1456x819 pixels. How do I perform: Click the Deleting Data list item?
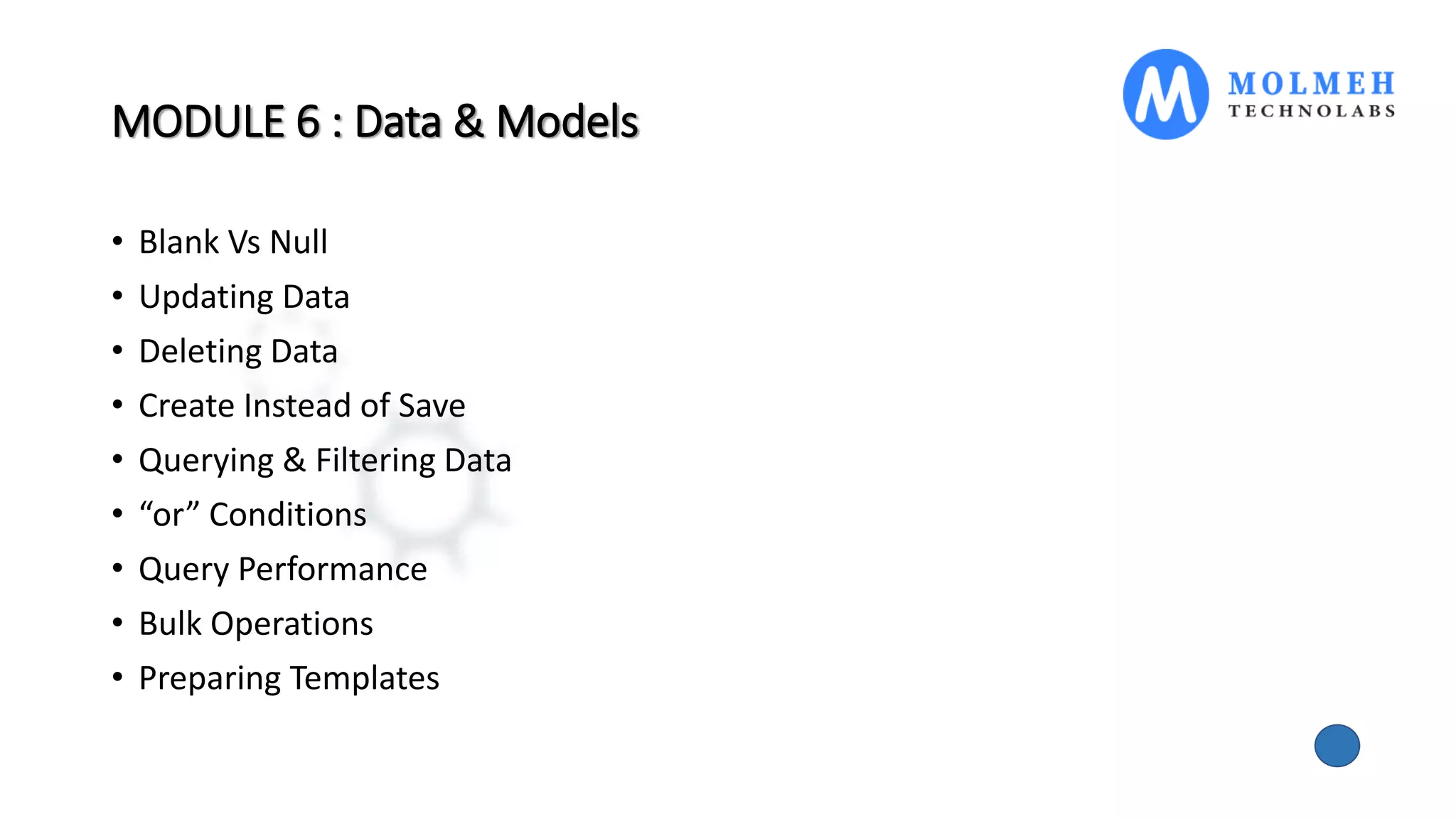(x=238, y=351)
